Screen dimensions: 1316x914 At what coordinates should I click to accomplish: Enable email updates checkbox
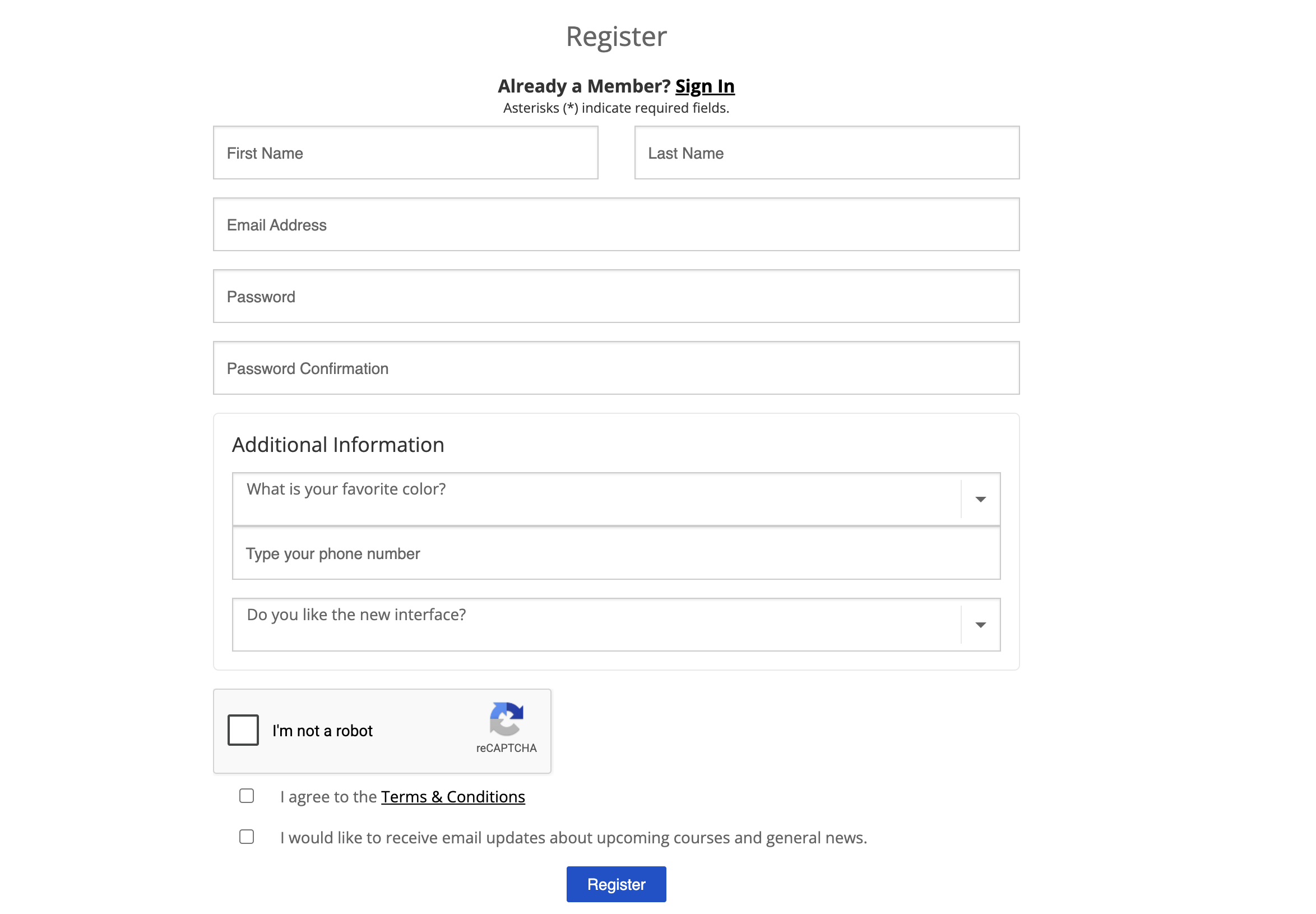246,837
